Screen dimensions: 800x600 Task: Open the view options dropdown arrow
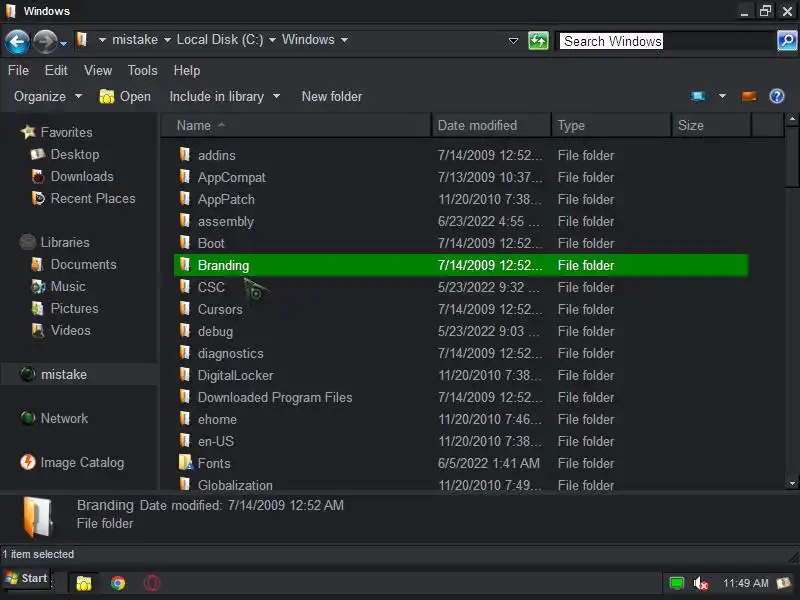722,96
